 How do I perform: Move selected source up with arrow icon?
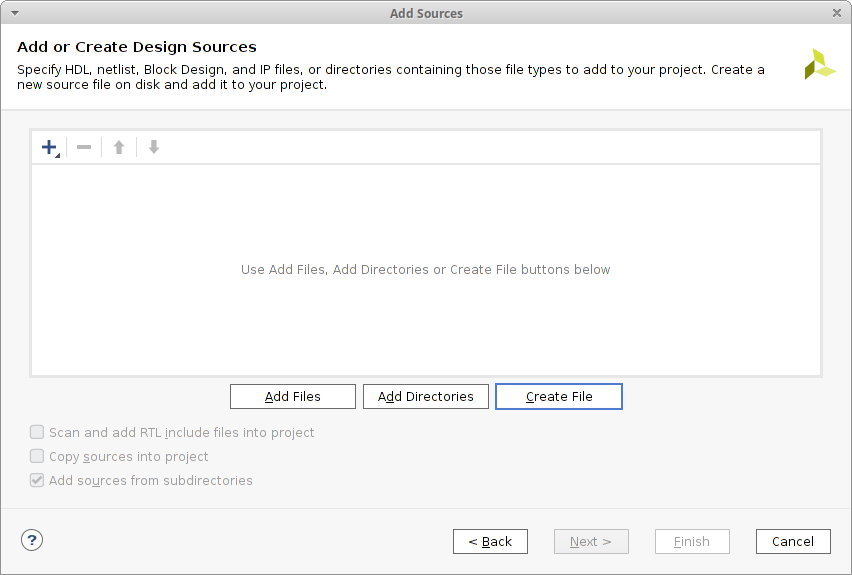tap(119, 147)
